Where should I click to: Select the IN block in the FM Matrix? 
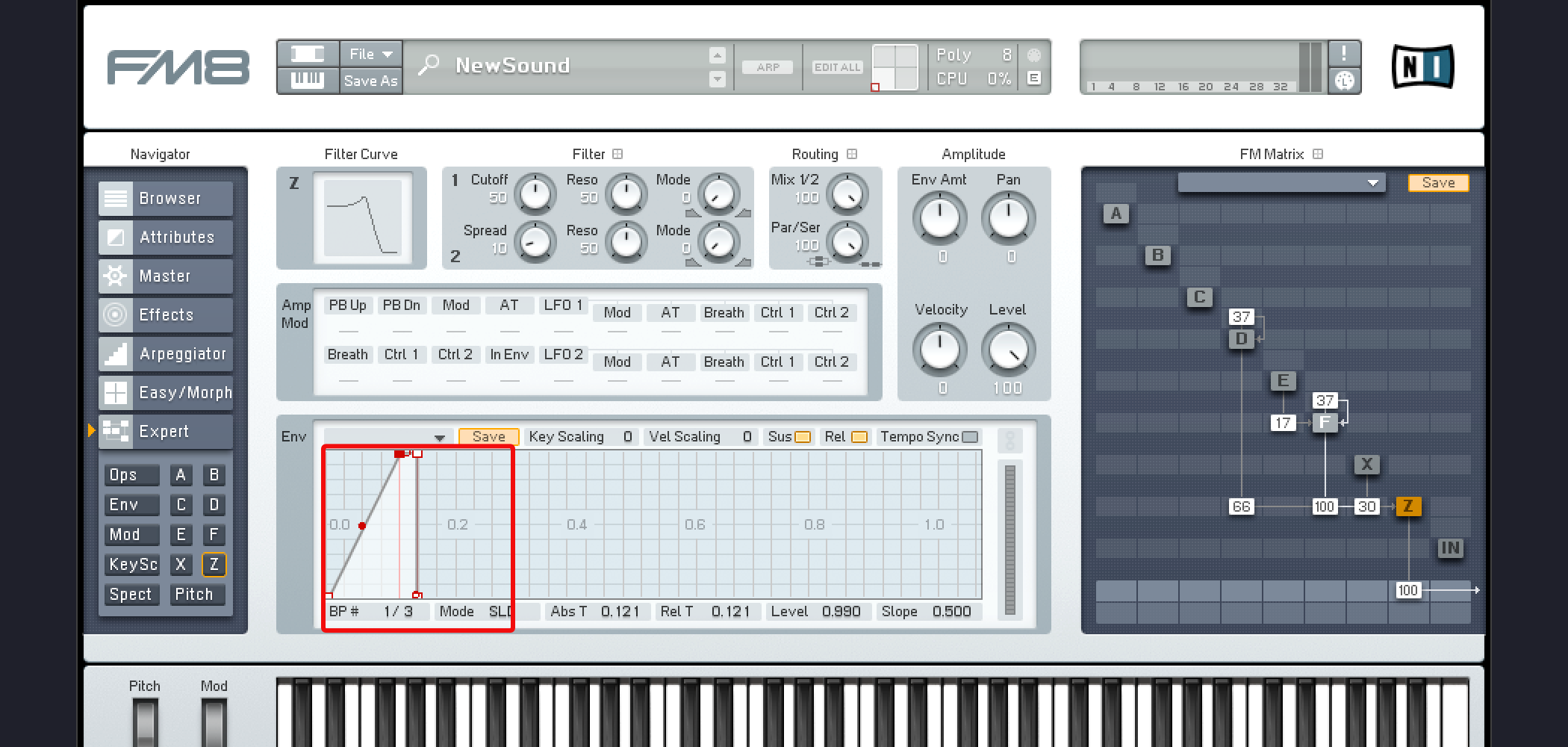[1451, 548]
